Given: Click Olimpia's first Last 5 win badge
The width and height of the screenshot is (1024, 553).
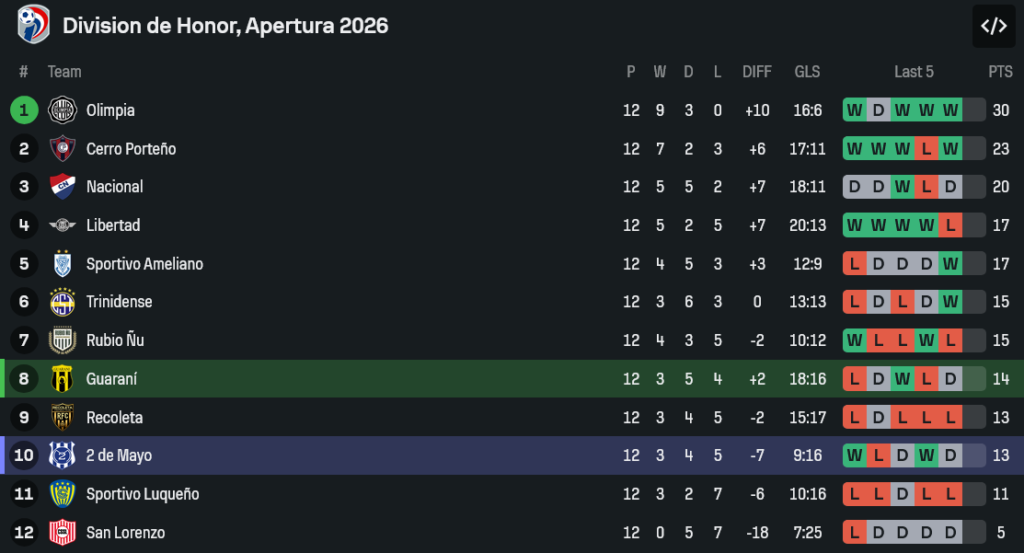Looking at the screenshot, I should (855, 110).
